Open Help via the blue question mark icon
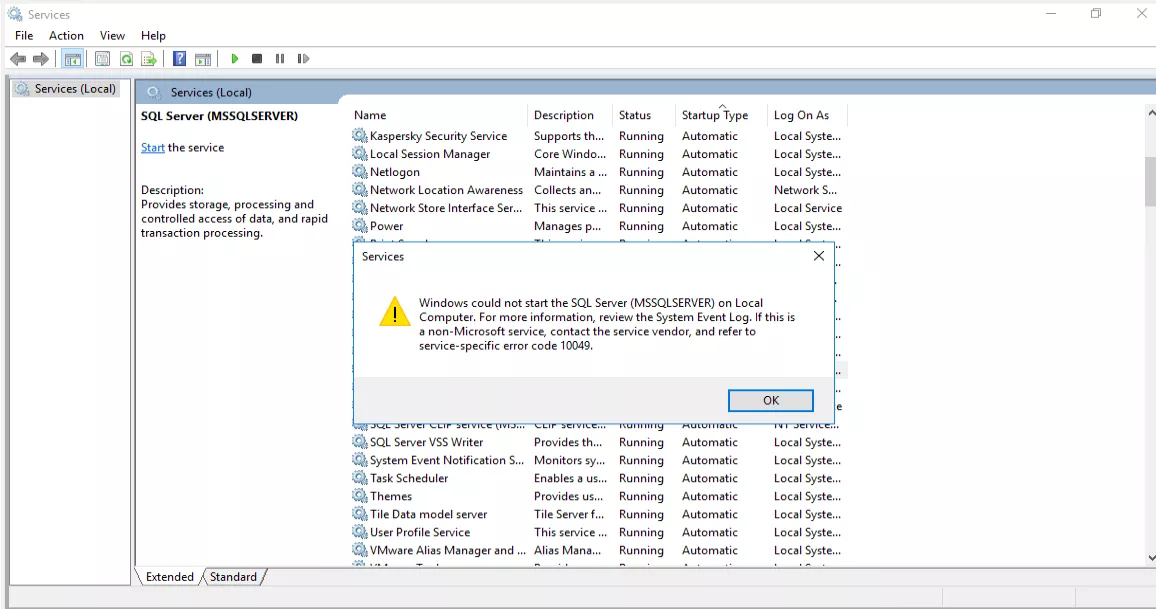The height and width of the screenshot is (609, 1156). pos(179,59)
